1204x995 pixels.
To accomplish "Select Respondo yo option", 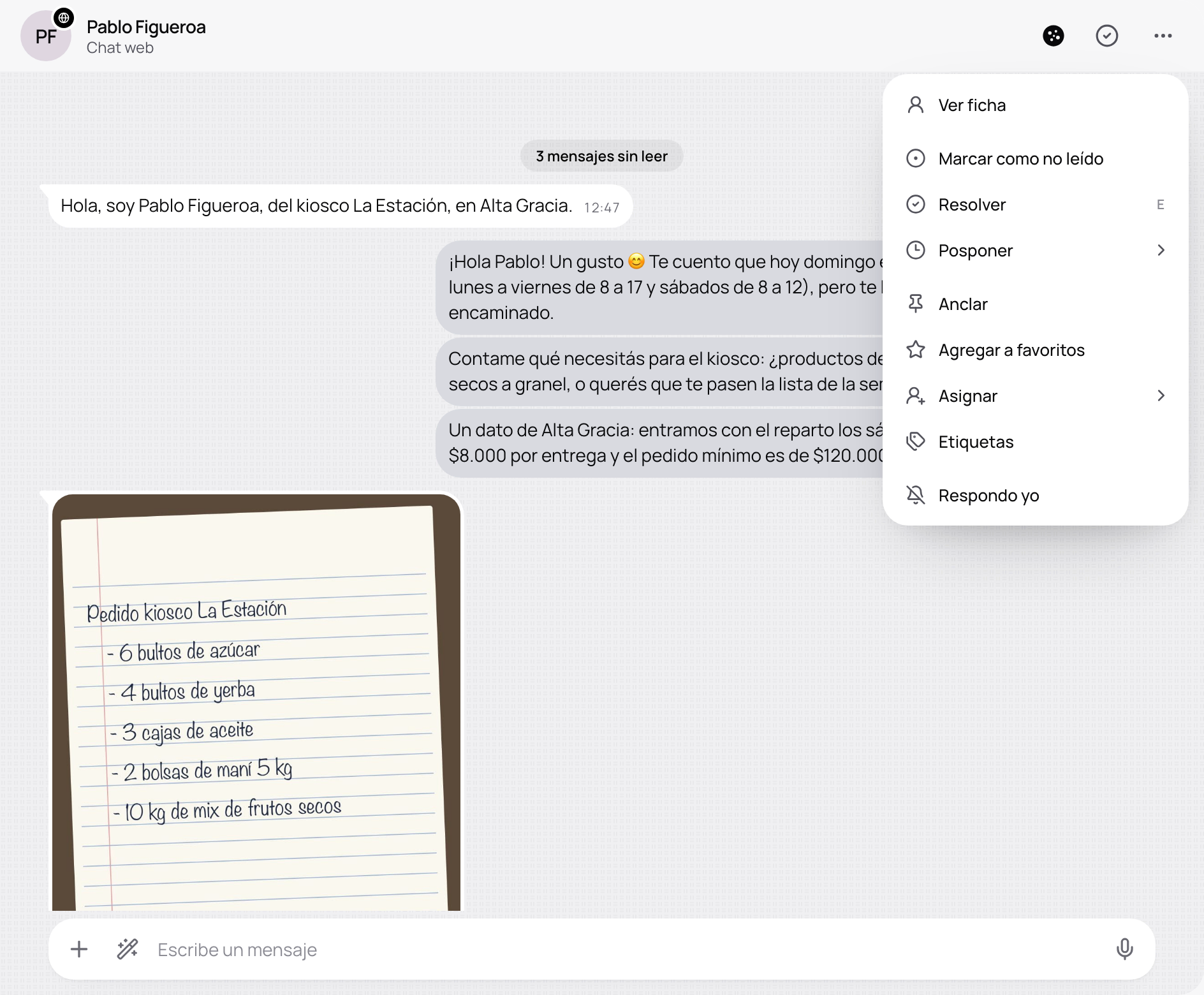I will pos(1036,495).
